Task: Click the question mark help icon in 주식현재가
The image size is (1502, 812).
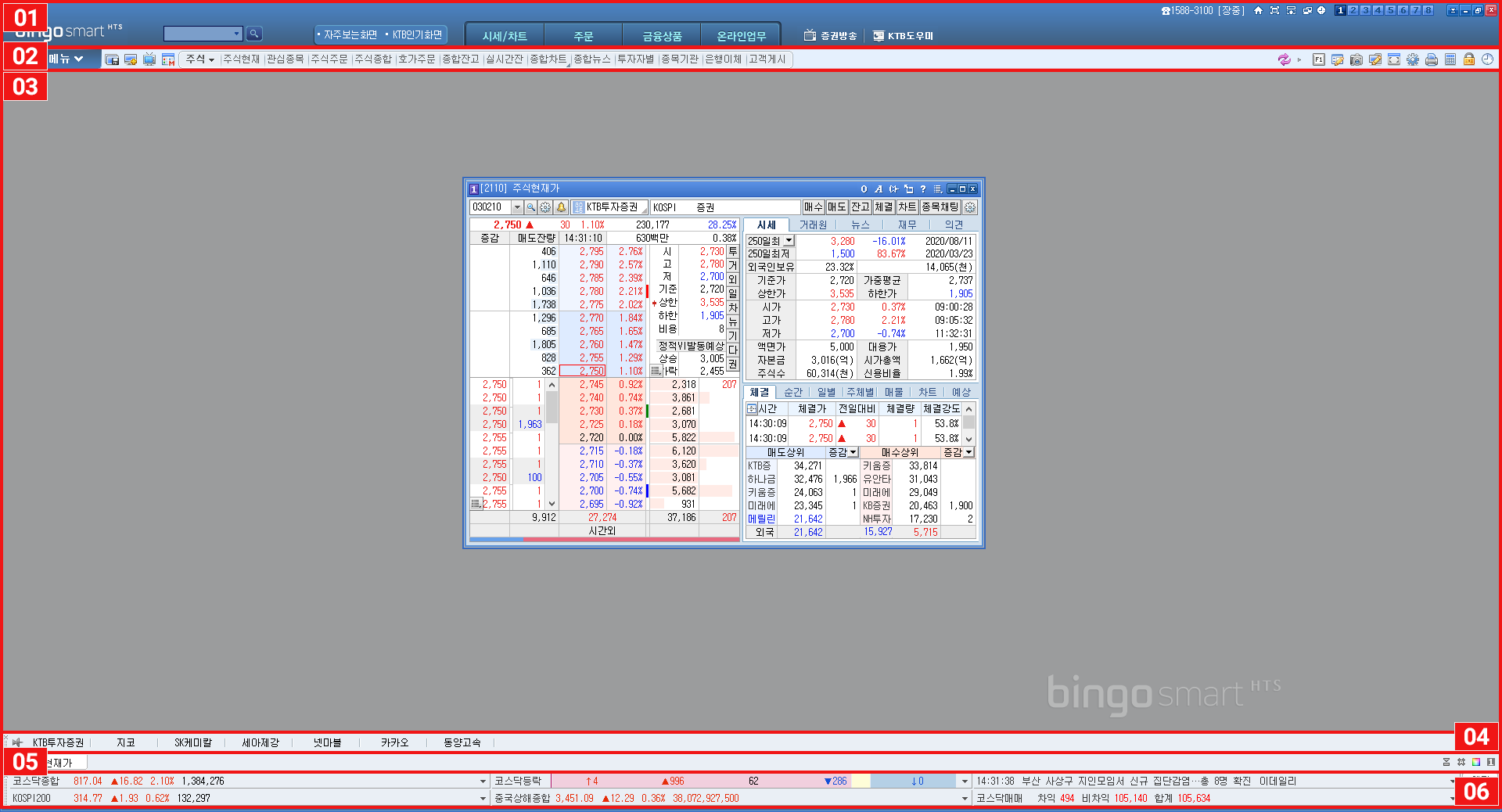Action: (923, 189)
